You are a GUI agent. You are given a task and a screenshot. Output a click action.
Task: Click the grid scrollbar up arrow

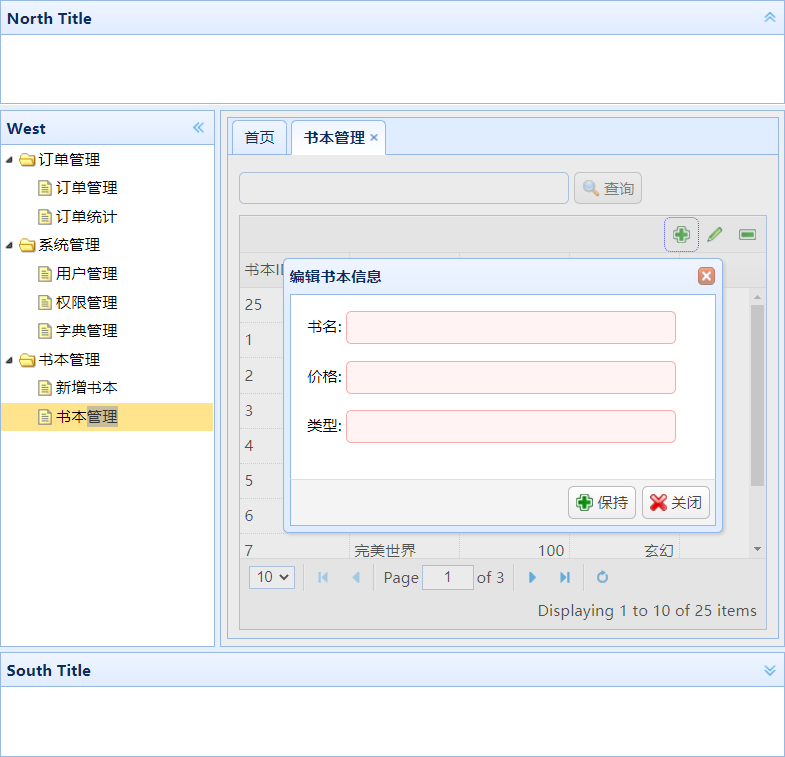pos(757,297)
